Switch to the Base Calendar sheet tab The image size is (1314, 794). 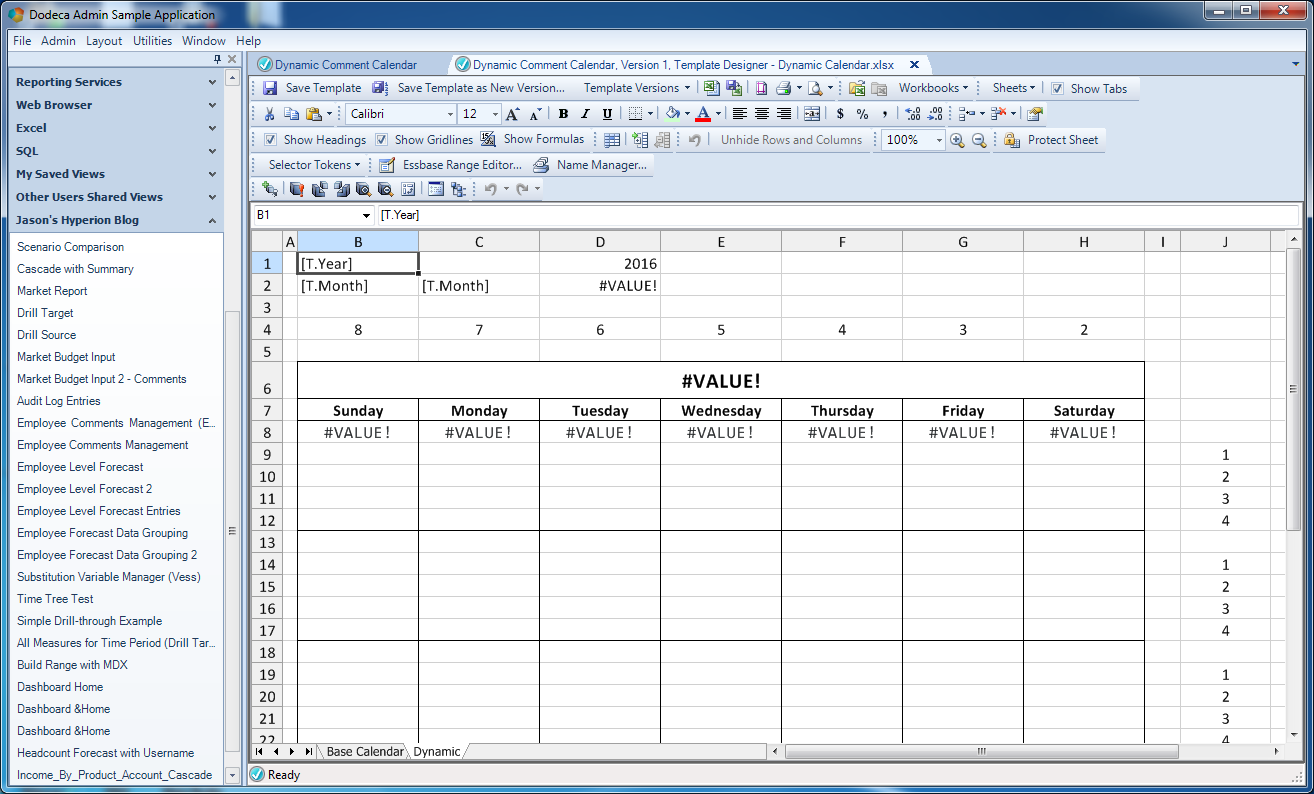tap(365, 751)
